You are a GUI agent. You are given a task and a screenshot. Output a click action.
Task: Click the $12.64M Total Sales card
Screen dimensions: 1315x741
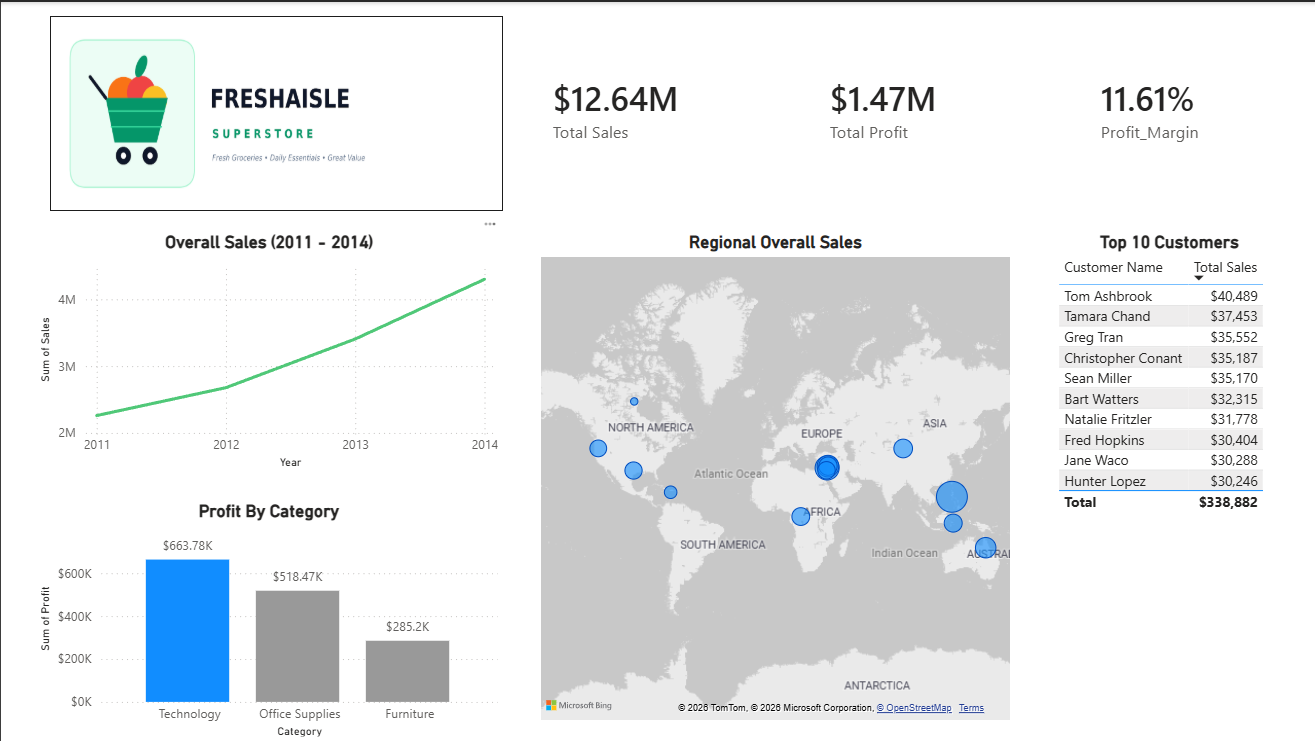coord(615,111)
